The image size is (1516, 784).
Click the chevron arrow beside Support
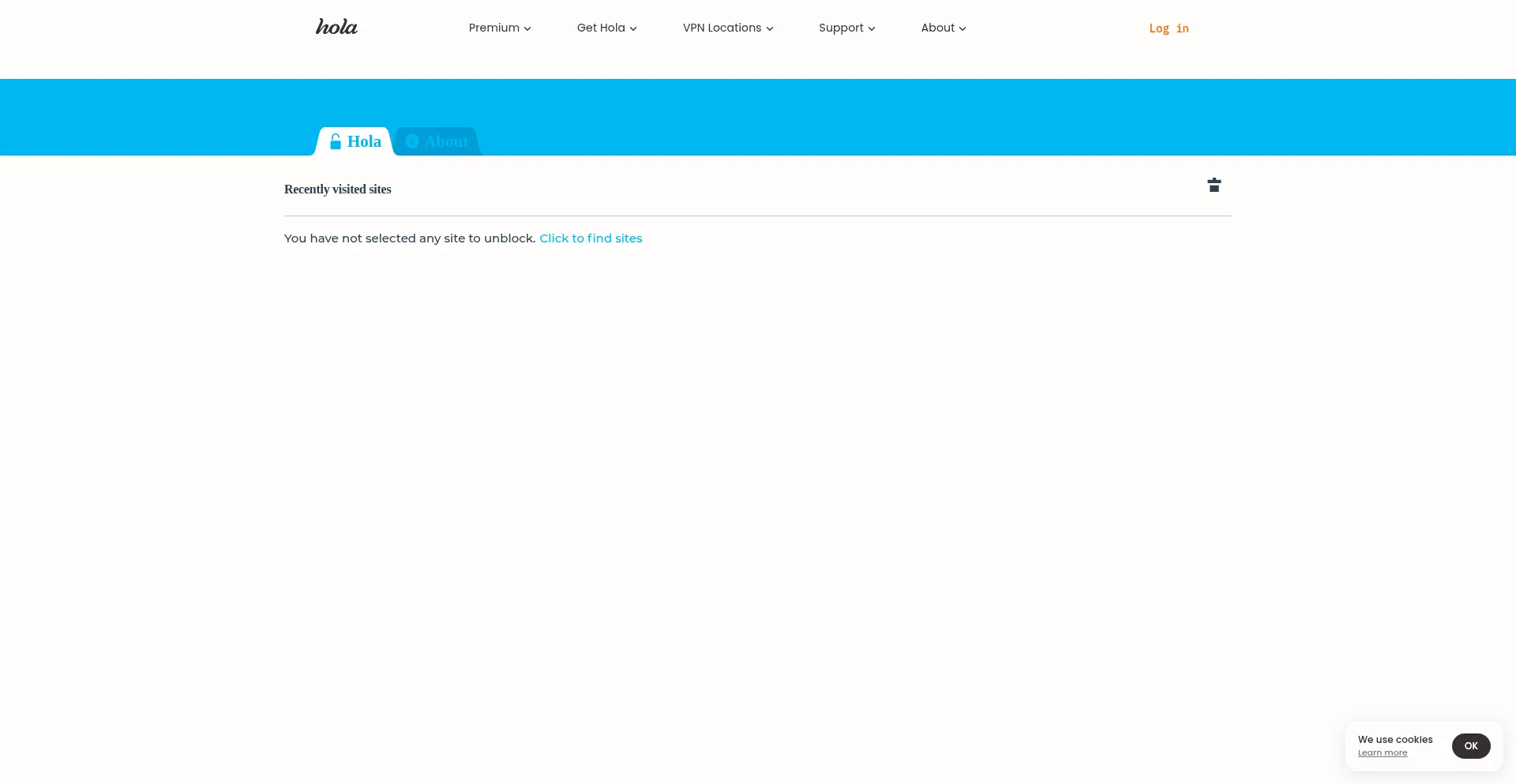[x=872, y=28]
